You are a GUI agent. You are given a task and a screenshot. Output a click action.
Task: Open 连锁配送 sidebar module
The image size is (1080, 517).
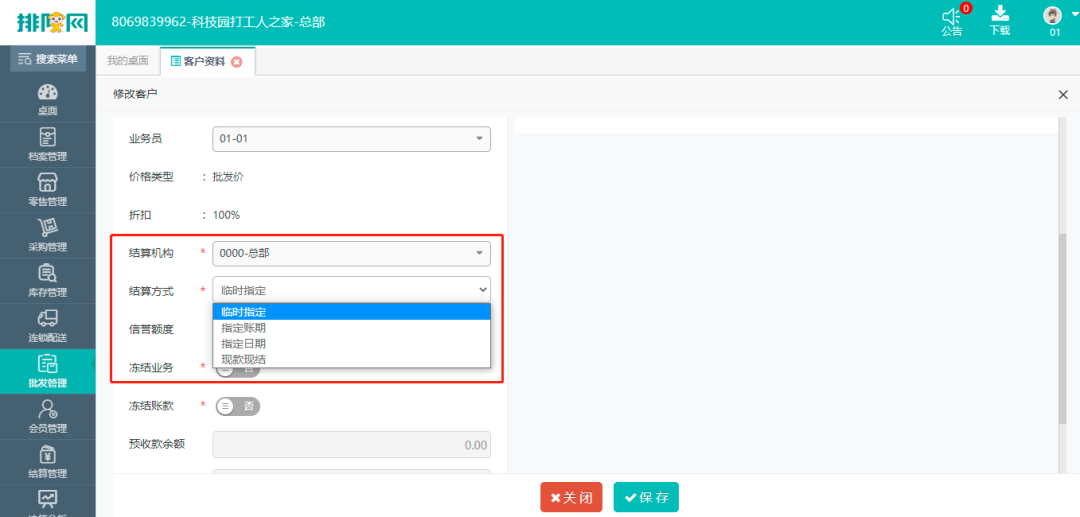tap(47, 326)
